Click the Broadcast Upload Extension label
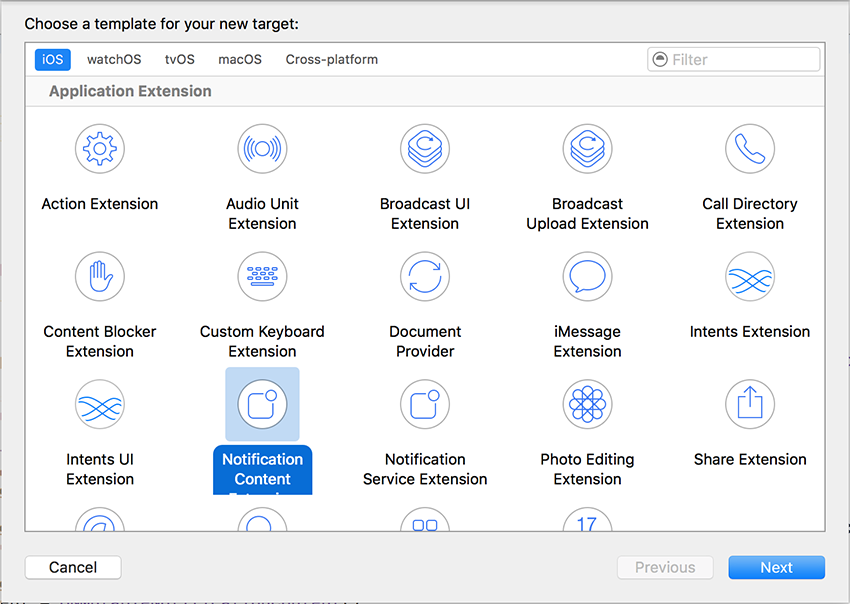This screenshot has width=850, height=604. click(588, 214)
